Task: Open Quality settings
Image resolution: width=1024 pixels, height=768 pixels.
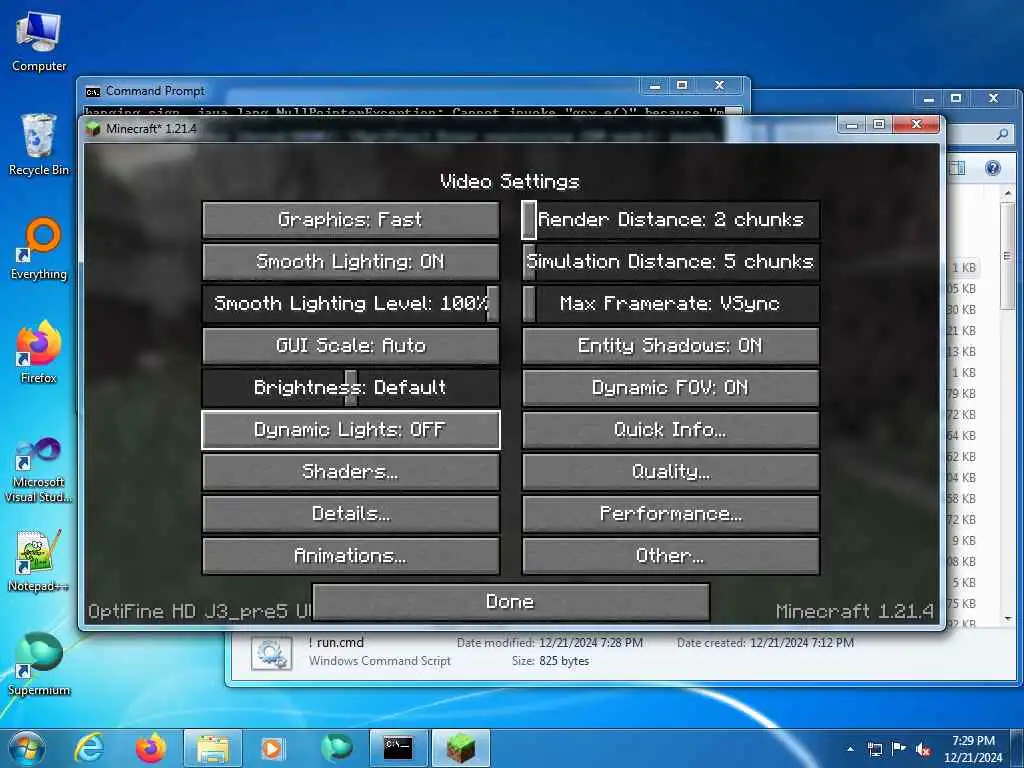Action: [671, 472]
